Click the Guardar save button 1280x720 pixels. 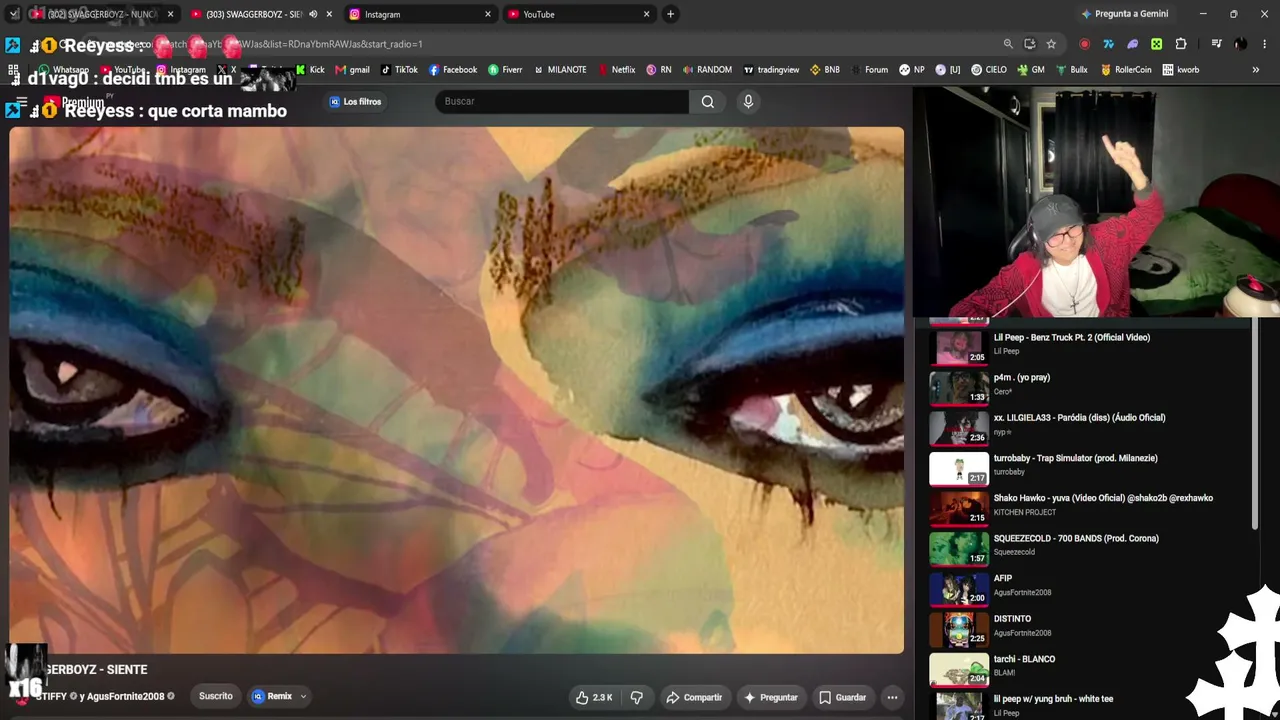[842, 697]
